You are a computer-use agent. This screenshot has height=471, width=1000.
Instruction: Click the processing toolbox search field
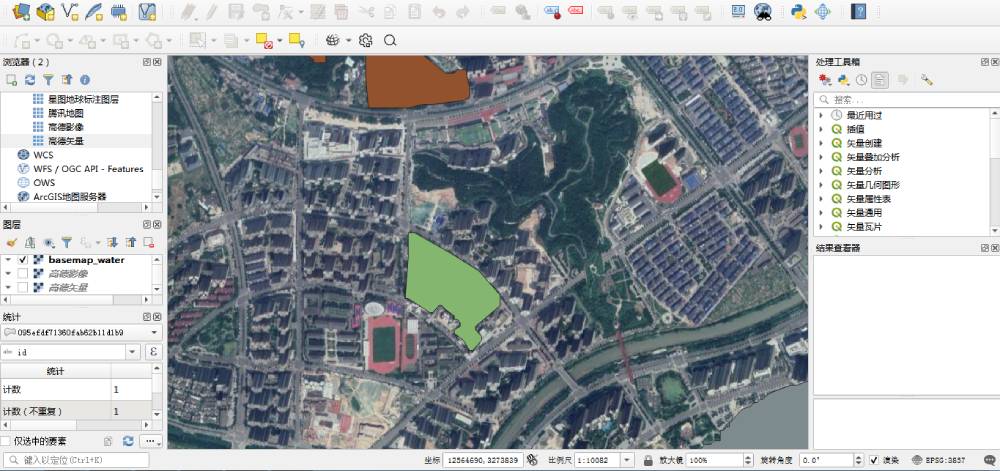coord(905,99)
